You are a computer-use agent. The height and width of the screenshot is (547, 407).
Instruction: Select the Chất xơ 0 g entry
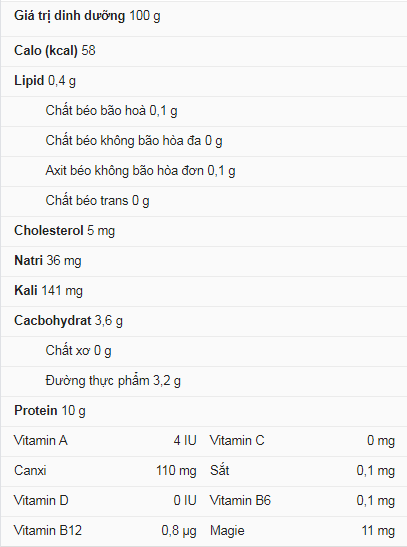tap(204, 351)
